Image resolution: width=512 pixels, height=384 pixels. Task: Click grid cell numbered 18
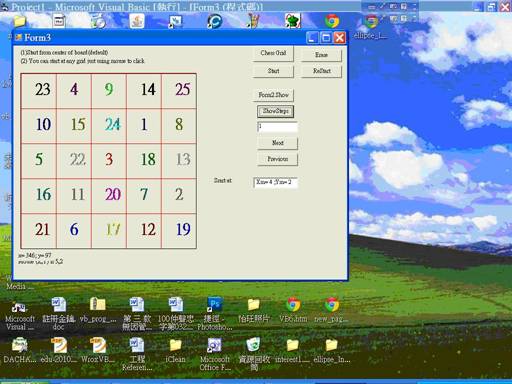[x=144, y=161]
